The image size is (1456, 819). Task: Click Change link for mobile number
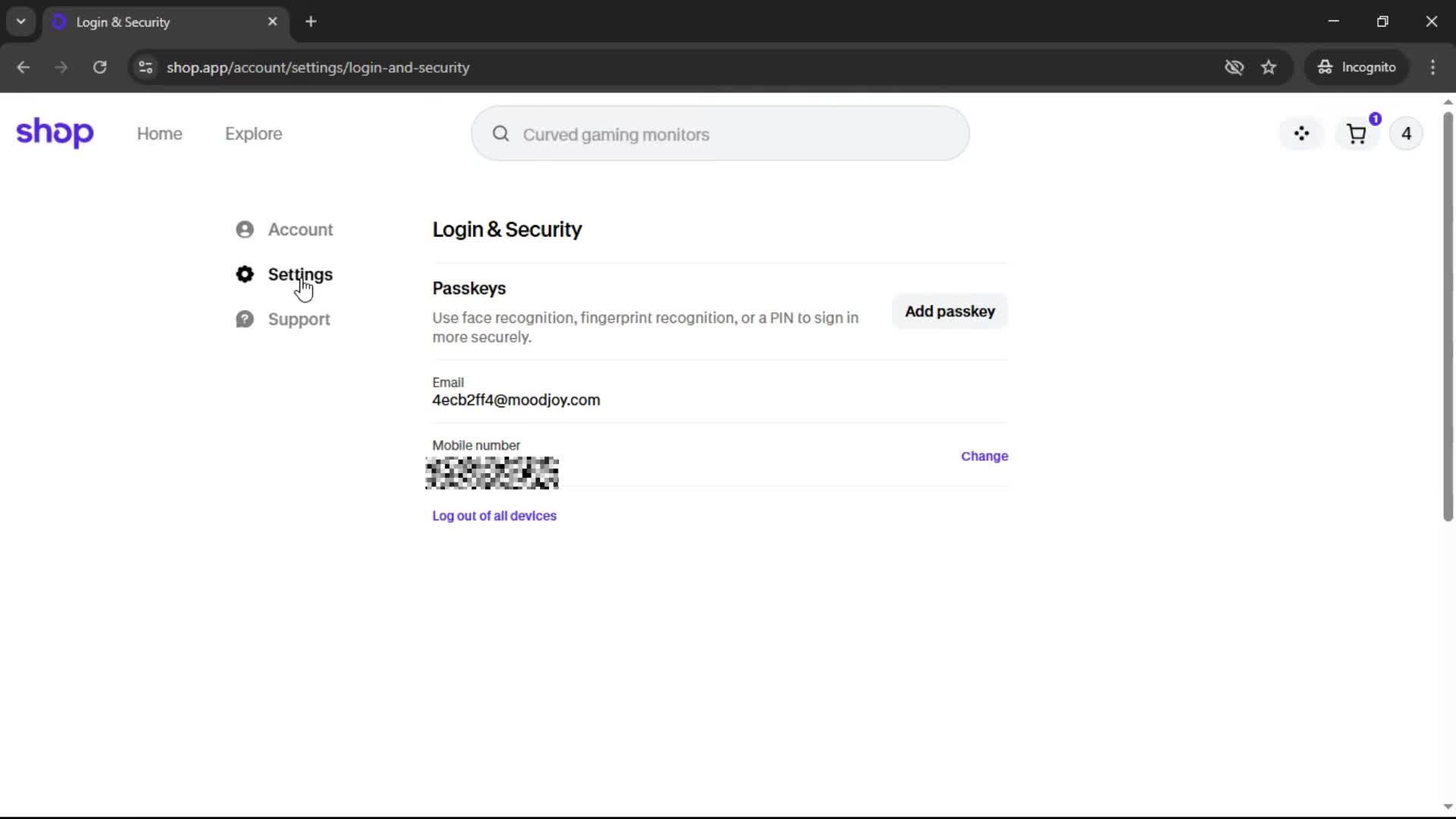point(984,456)
